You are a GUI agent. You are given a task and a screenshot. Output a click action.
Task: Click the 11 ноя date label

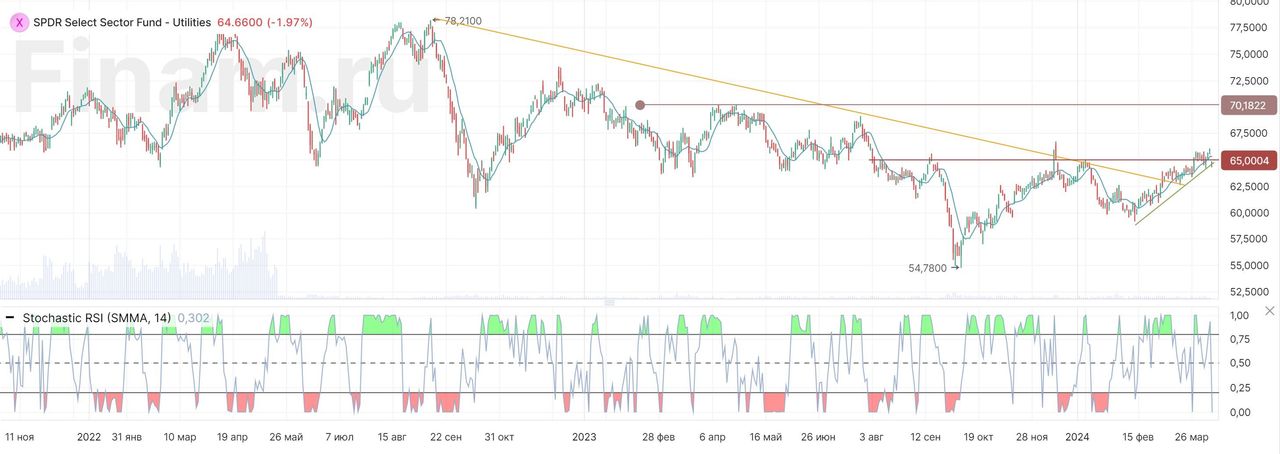[x=19, y=437]
